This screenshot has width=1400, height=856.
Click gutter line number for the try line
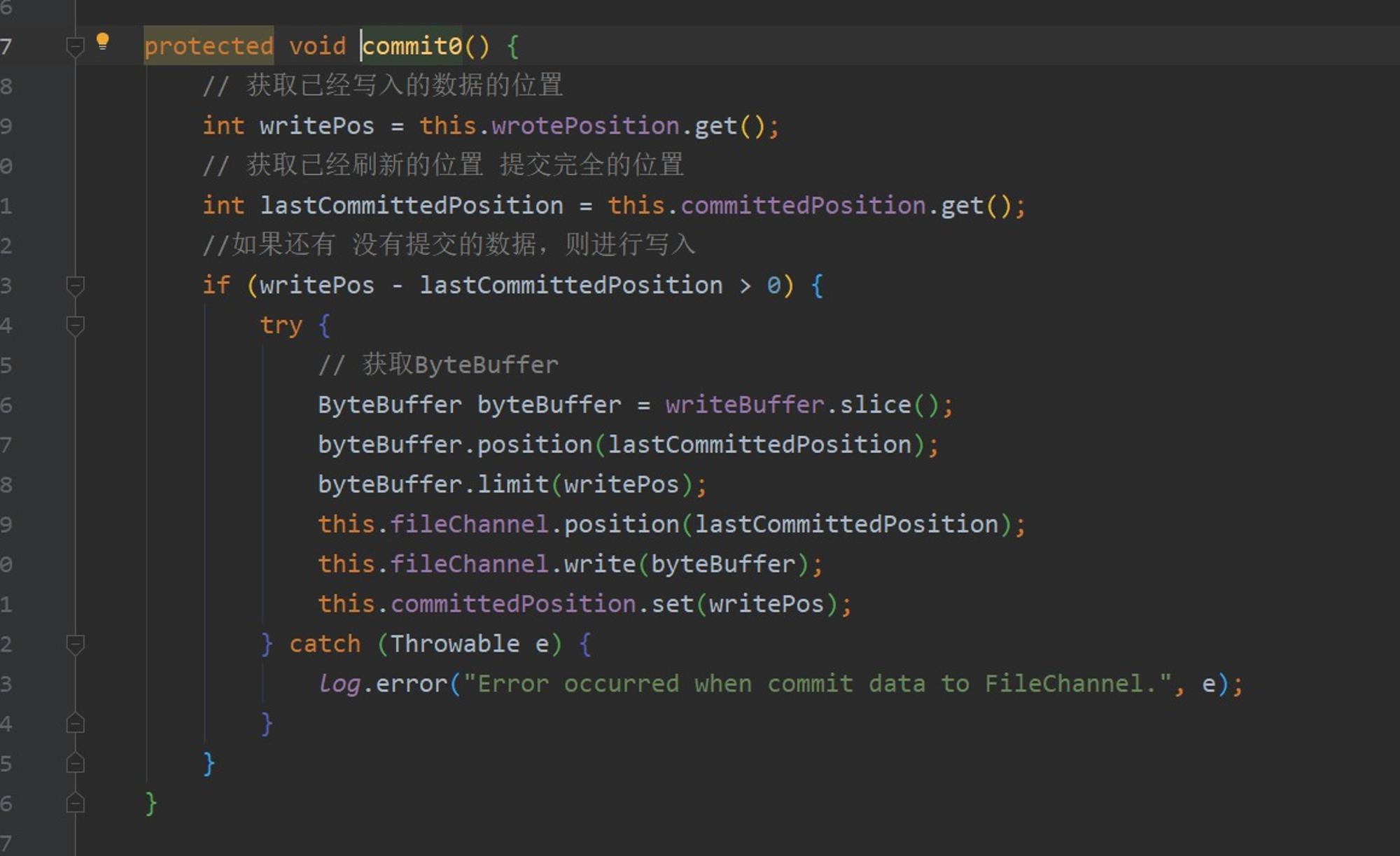(6, 325)
